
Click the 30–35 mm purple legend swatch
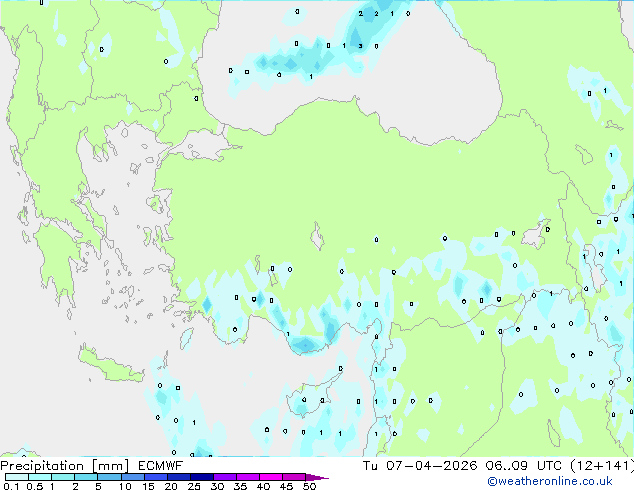[224, 477]
